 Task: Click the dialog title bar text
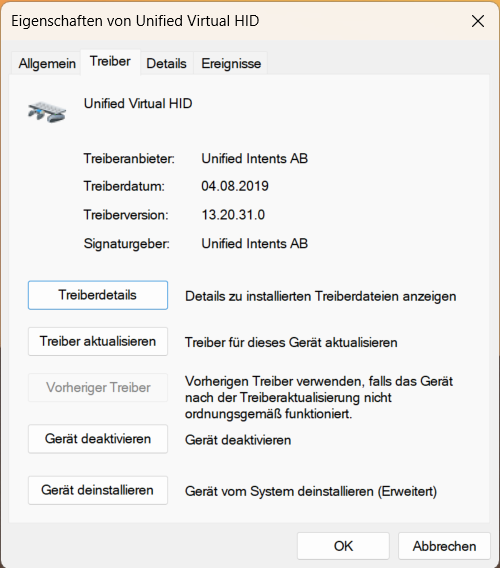[x=135, y=21]
